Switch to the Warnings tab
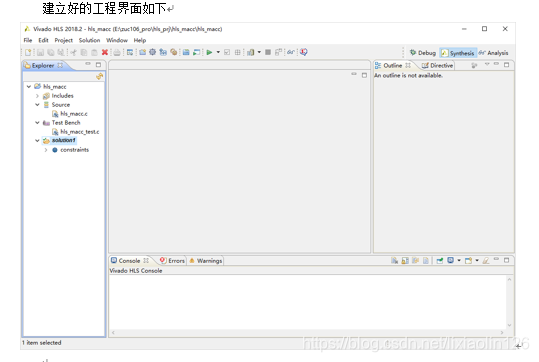 (x=206, y=261)
